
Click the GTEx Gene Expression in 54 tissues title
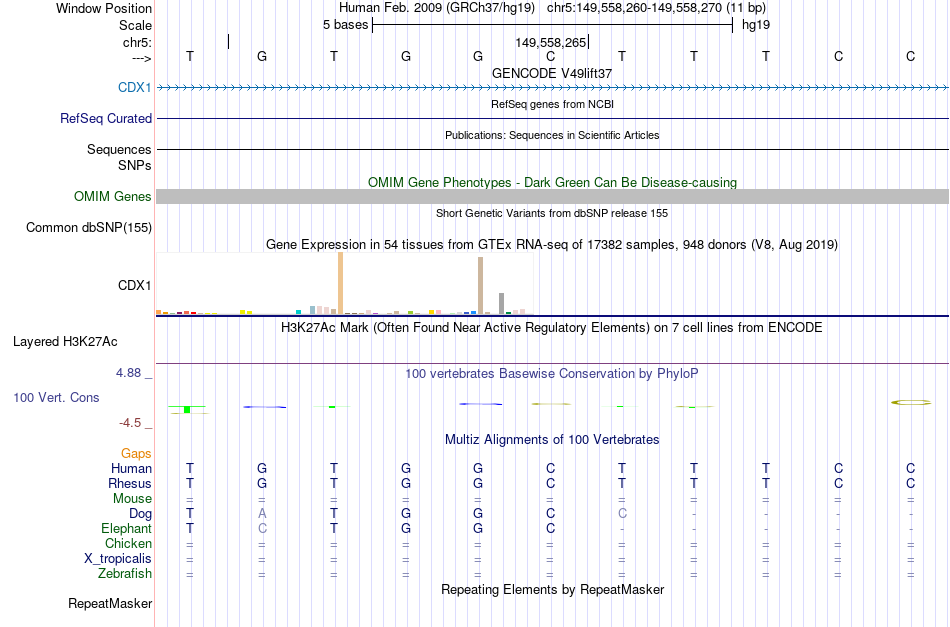click(552, 245)
